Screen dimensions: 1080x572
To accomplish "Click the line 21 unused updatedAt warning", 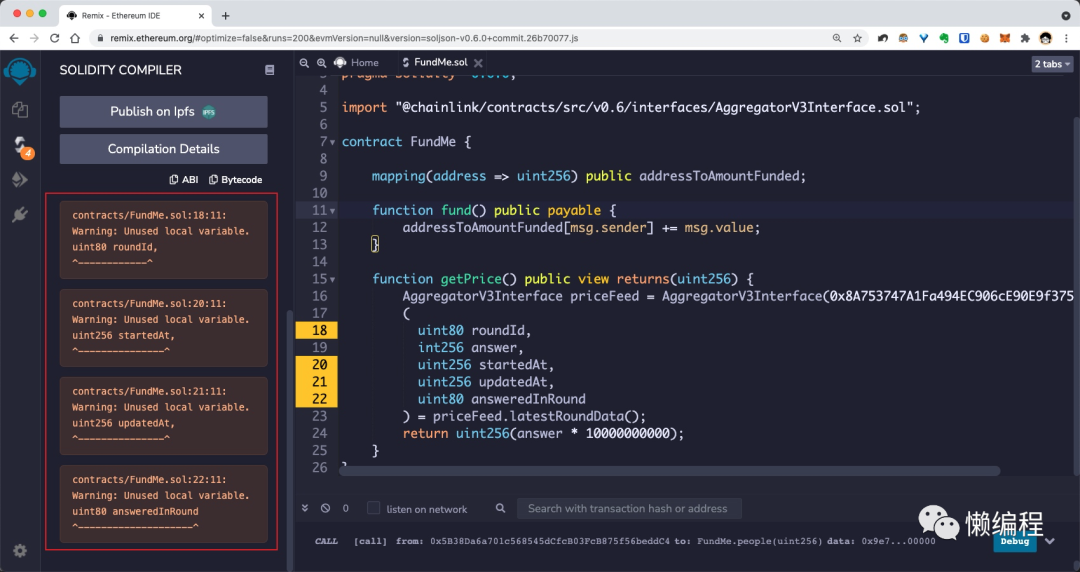I will tap(163, 416).
